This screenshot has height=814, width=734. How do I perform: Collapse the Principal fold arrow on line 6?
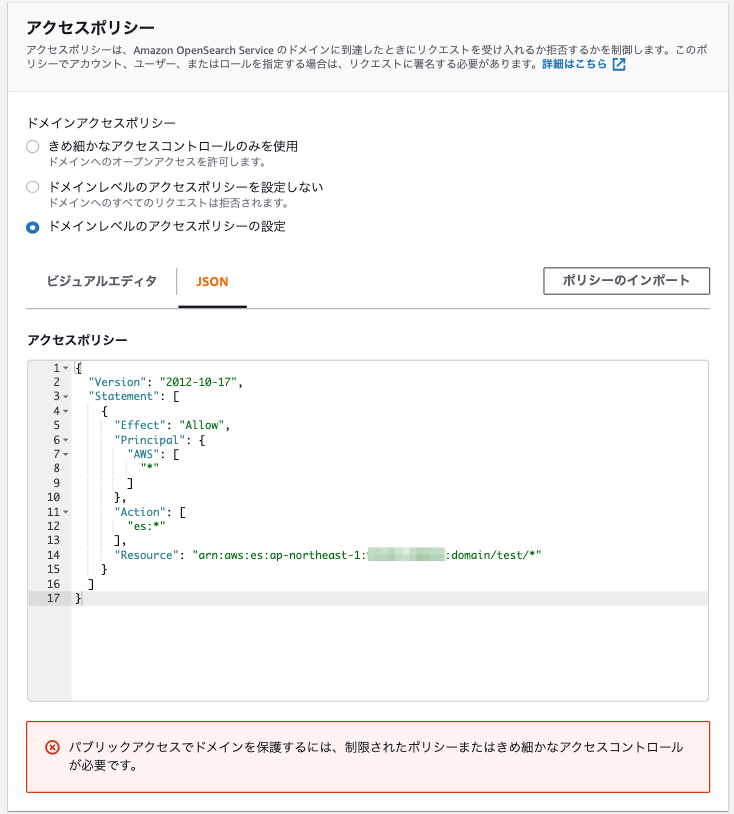tap(66, 440)
